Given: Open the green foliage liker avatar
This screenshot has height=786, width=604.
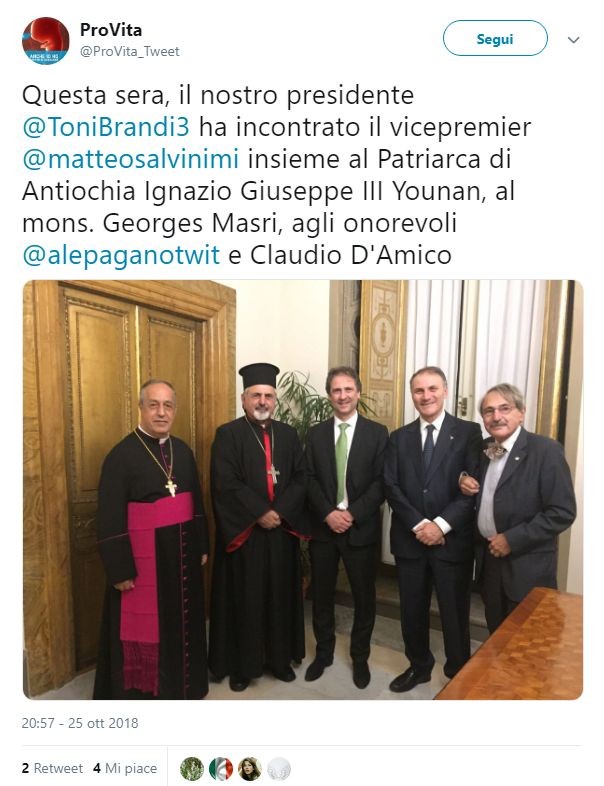Looking at the screenshot, I should (191, 768).
